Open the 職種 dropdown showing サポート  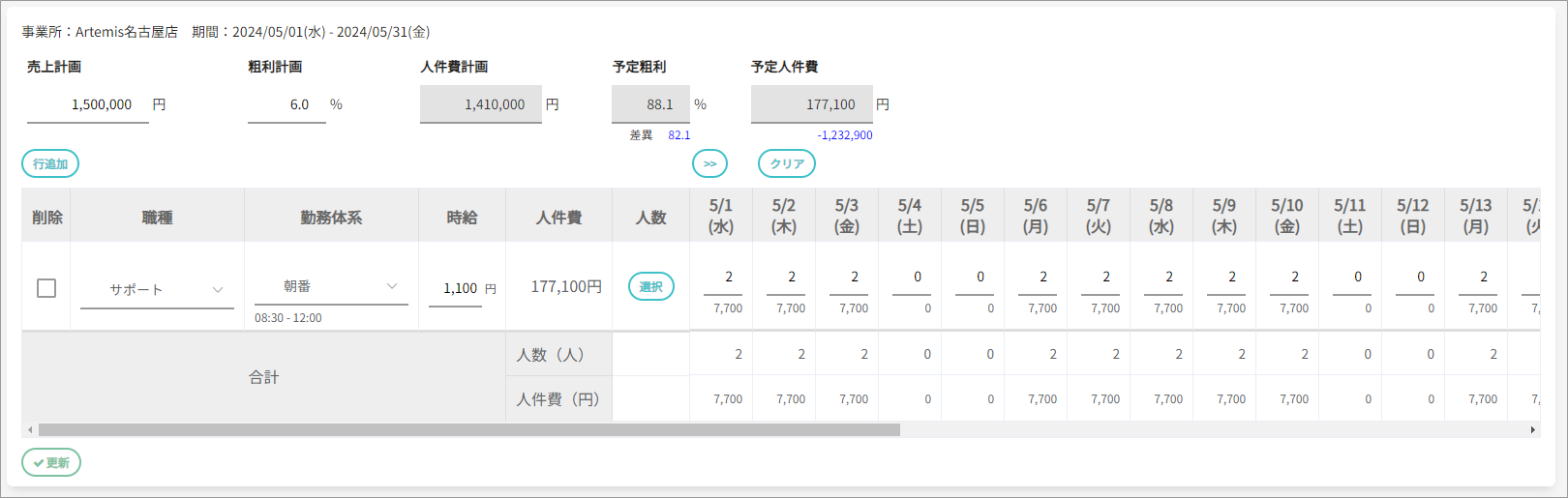pyautogui.click(x=157, y=290)
